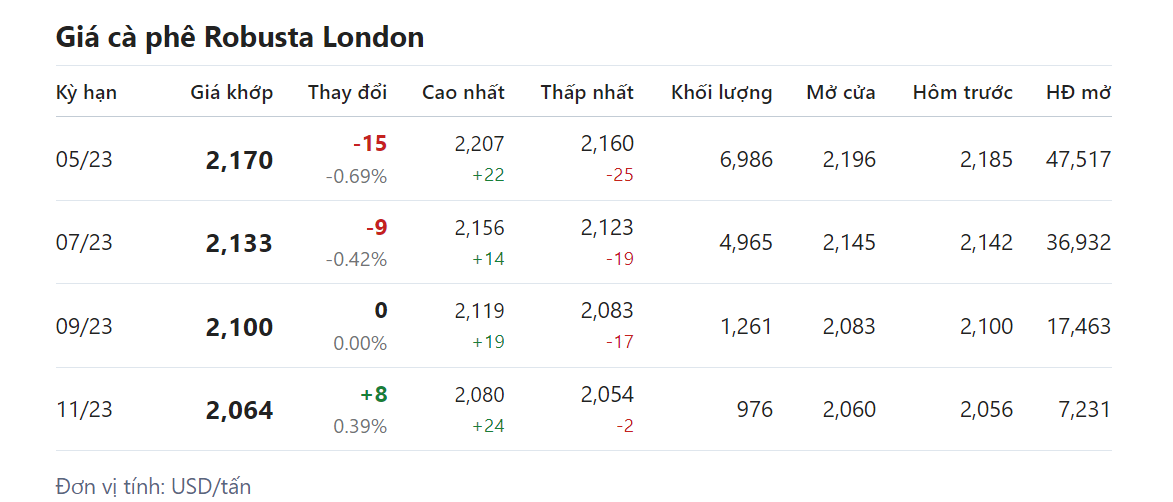Select the 47,517 open interest value
Screen dimensions: 1173x502
pyautogui.click(x=1077, y=159)
